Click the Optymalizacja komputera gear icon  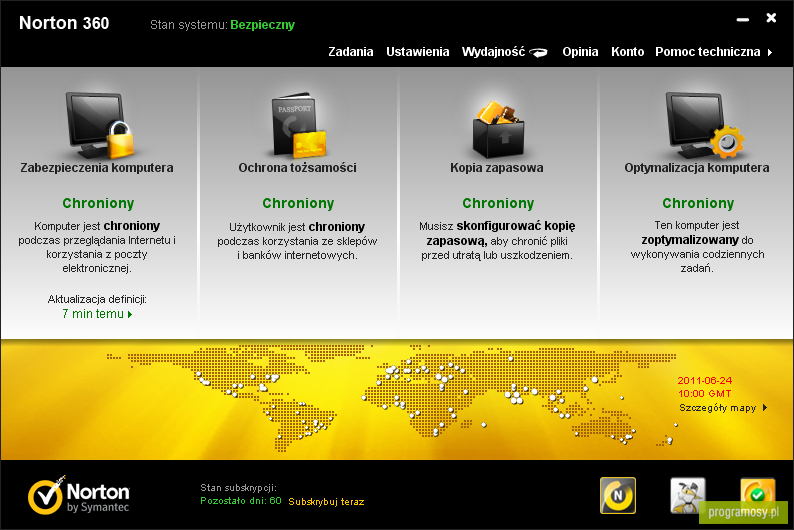point(704,125)
